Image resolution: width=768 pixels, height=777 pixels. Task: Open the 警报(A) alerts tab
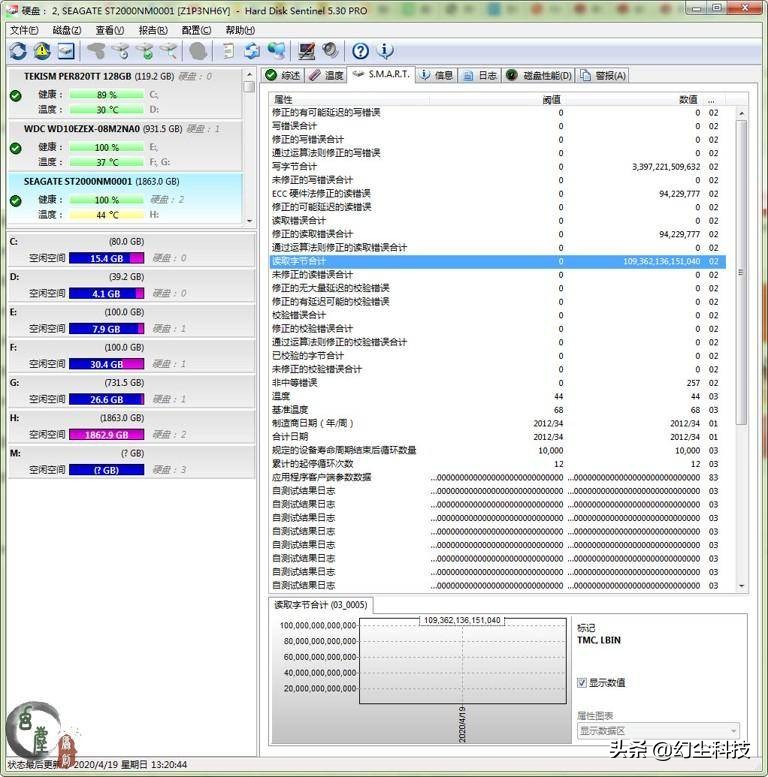(x=603, y=75)
